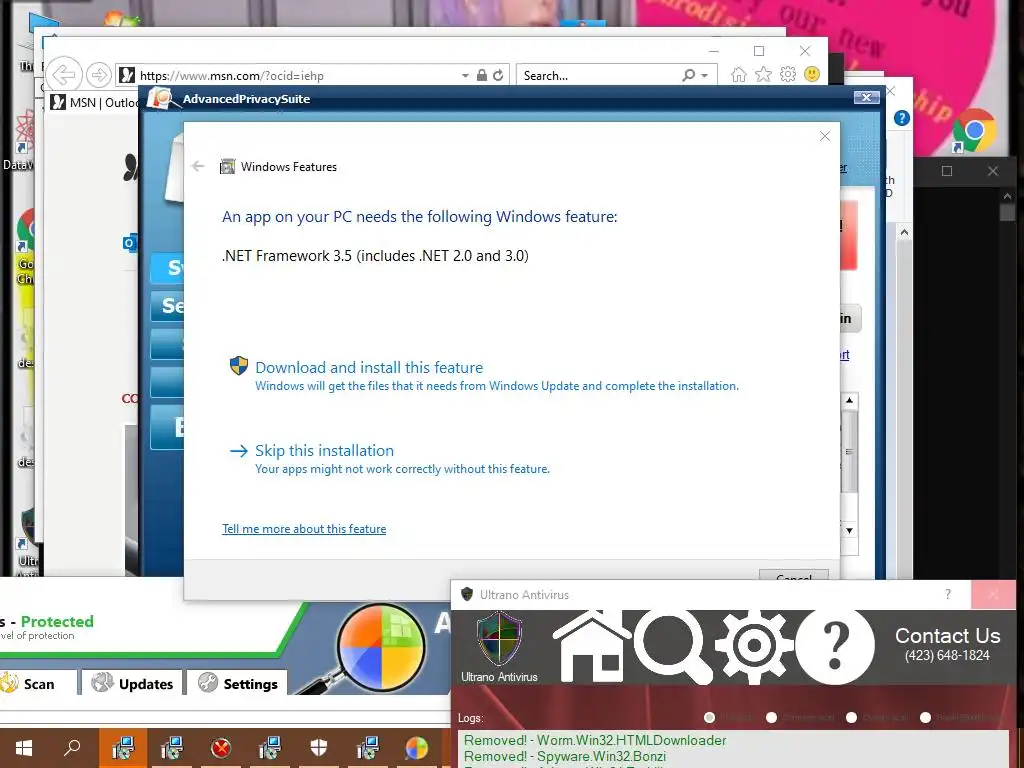Viewport: 1024px width, 768px height.
Task: Click the red X taskbar application icon
Action: [221, 748]
